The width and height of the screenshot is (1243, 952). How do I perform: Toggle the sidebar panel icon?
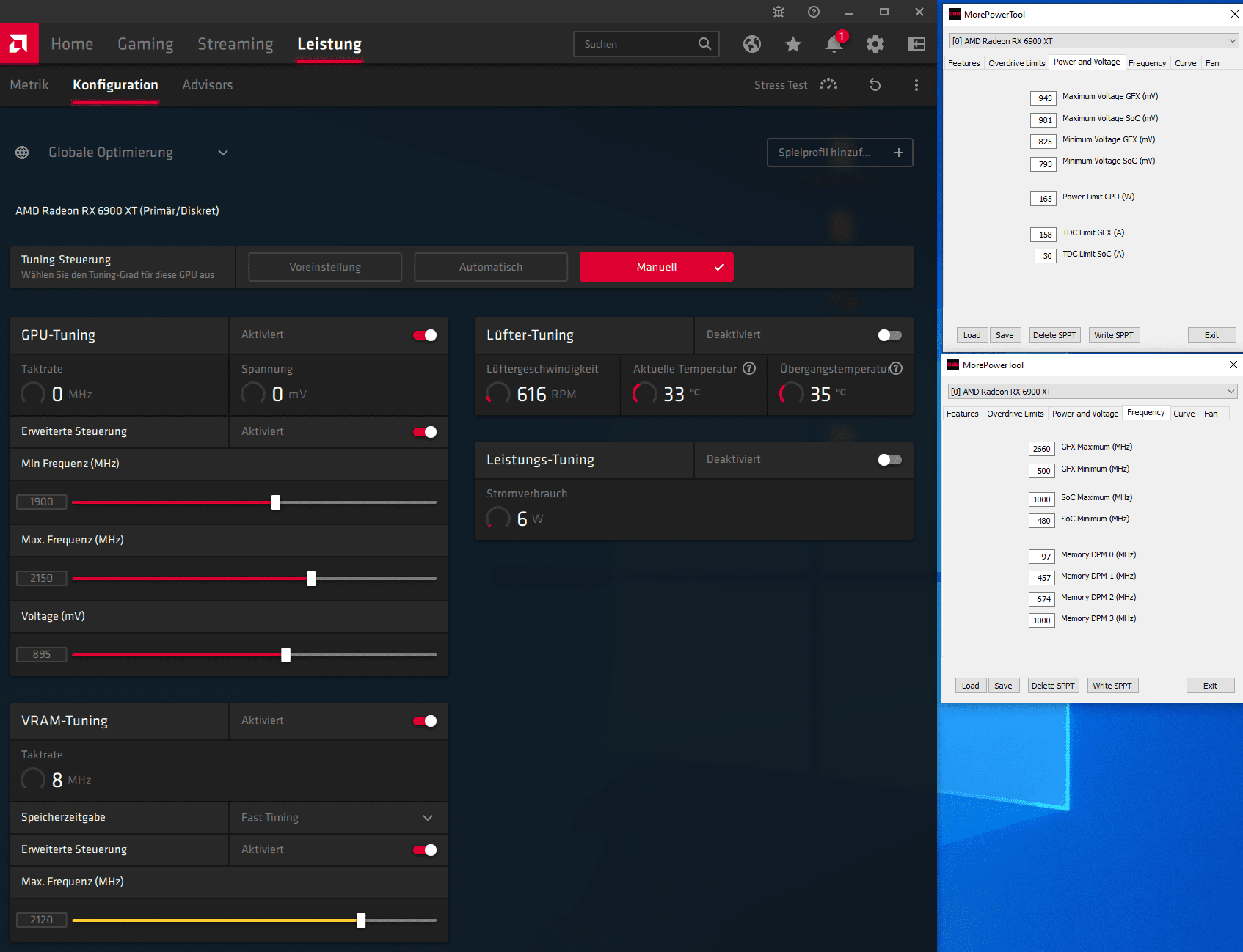(916, 44)
